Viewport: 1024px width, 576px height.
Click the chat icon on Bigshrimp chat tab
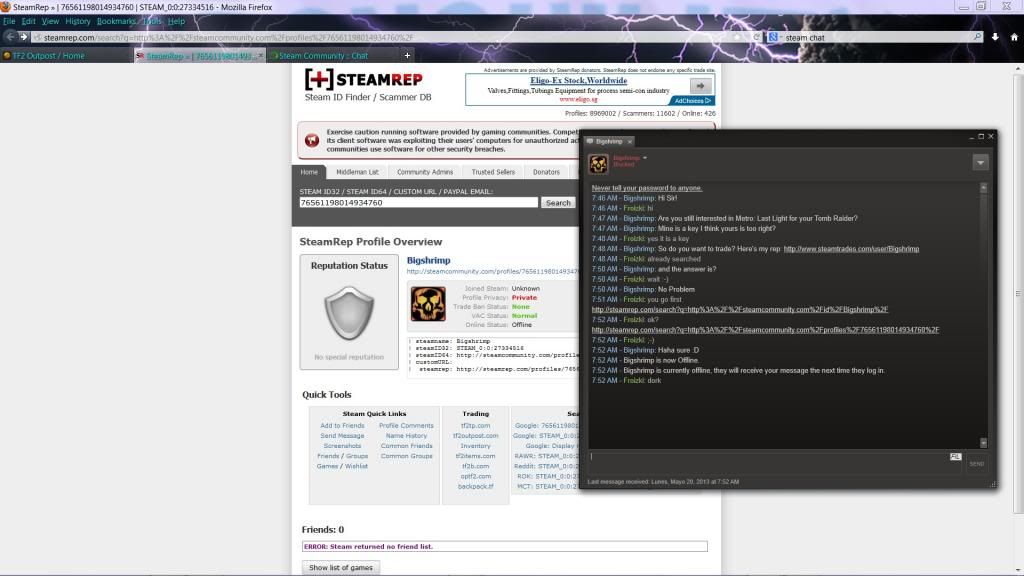click(x=590, y=141)
